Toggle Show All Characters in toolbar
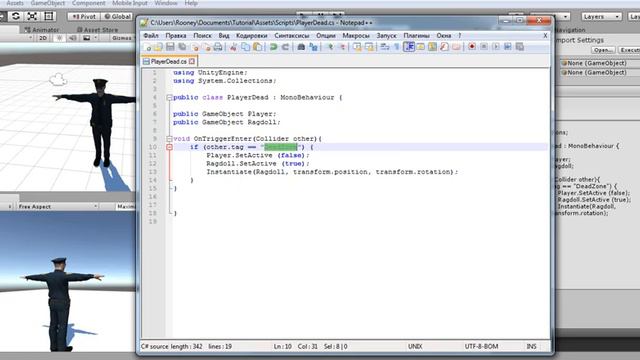 click(396, 47)
